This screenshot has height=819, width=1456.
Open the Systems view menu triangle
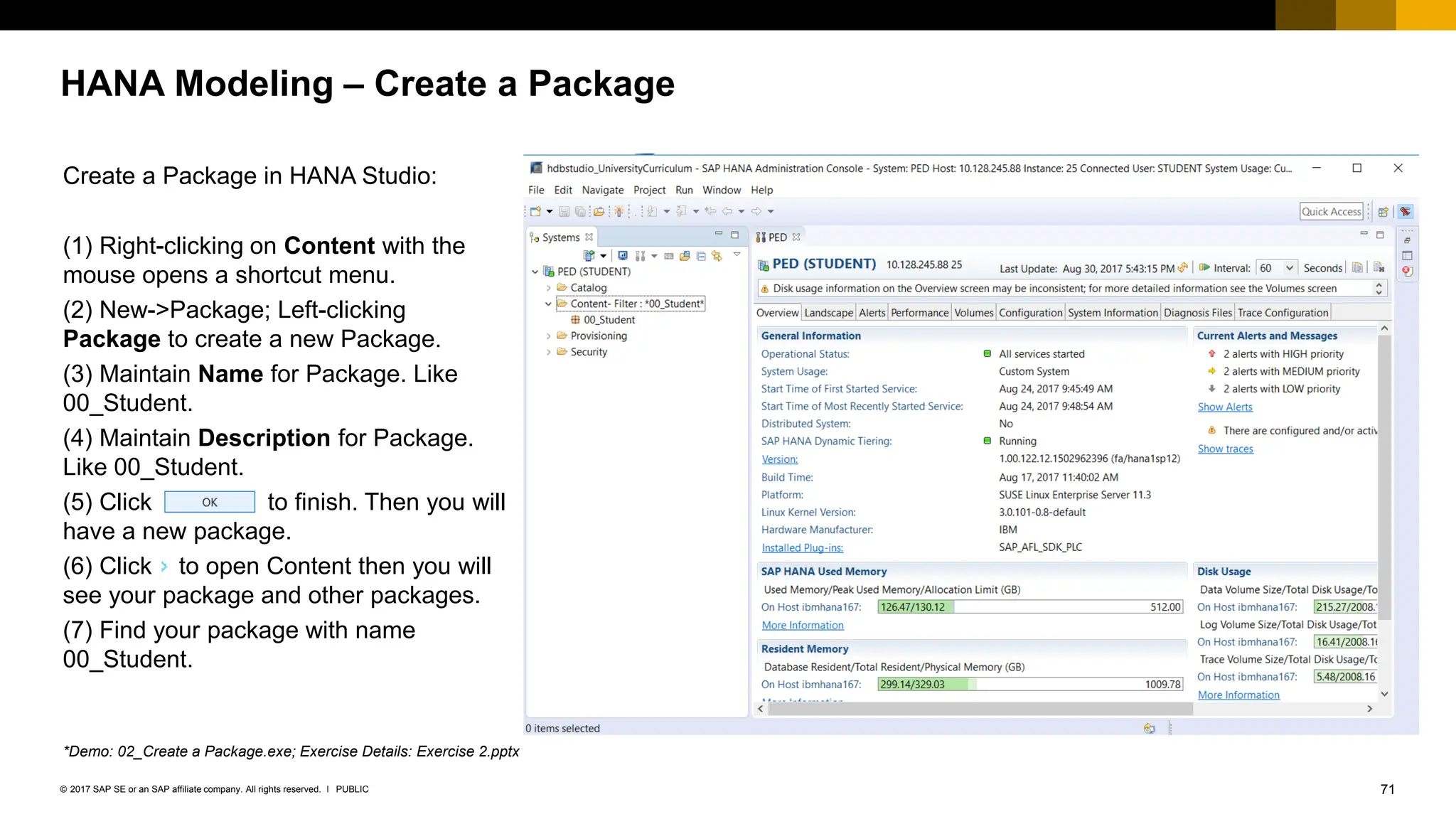(737, 254)
